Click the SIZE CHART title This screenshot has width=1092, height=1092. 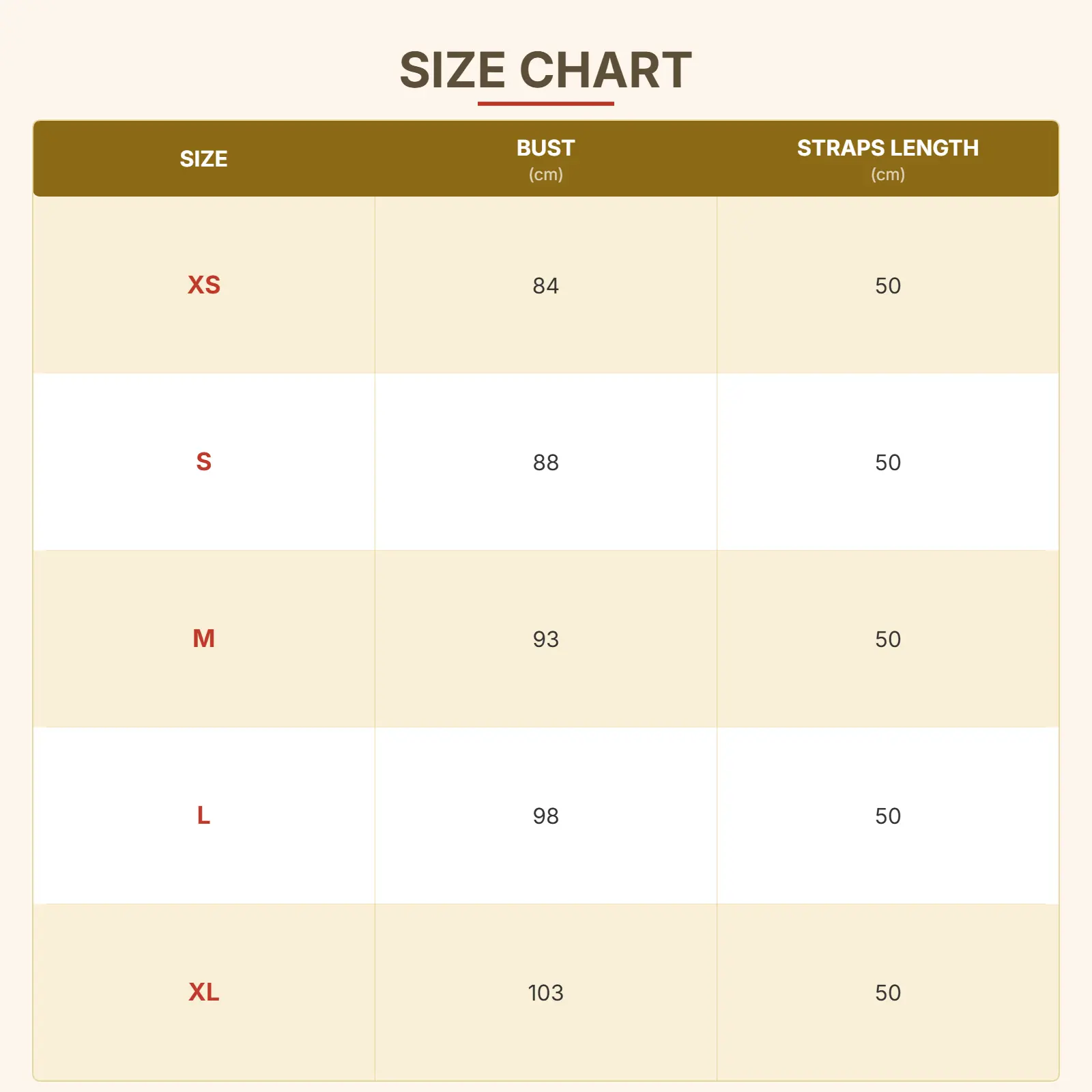[x=545, y=70]
